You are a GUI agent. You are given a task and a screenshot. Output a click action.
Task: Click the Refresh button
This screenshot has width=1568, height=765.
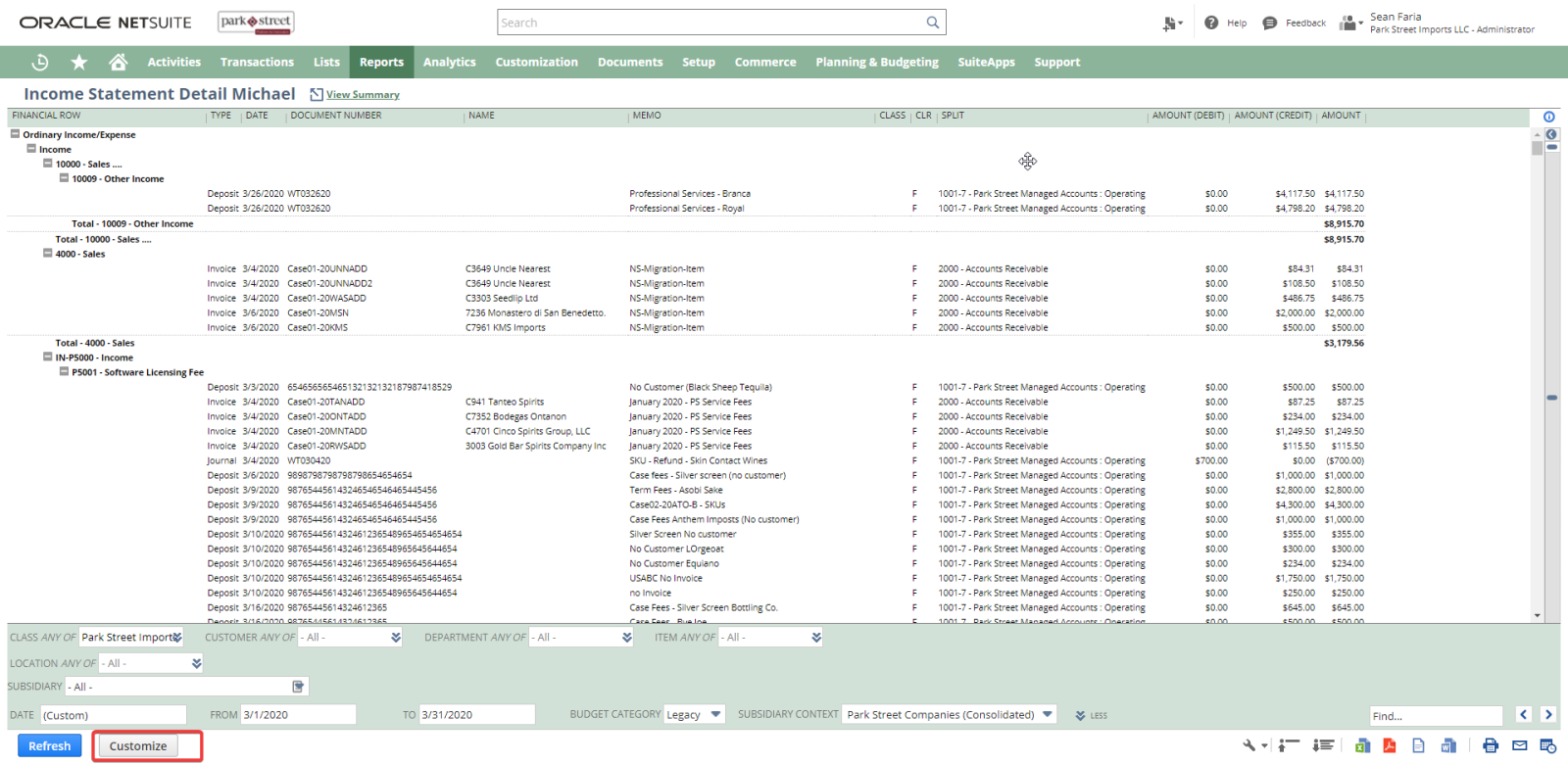coord(49,745)
